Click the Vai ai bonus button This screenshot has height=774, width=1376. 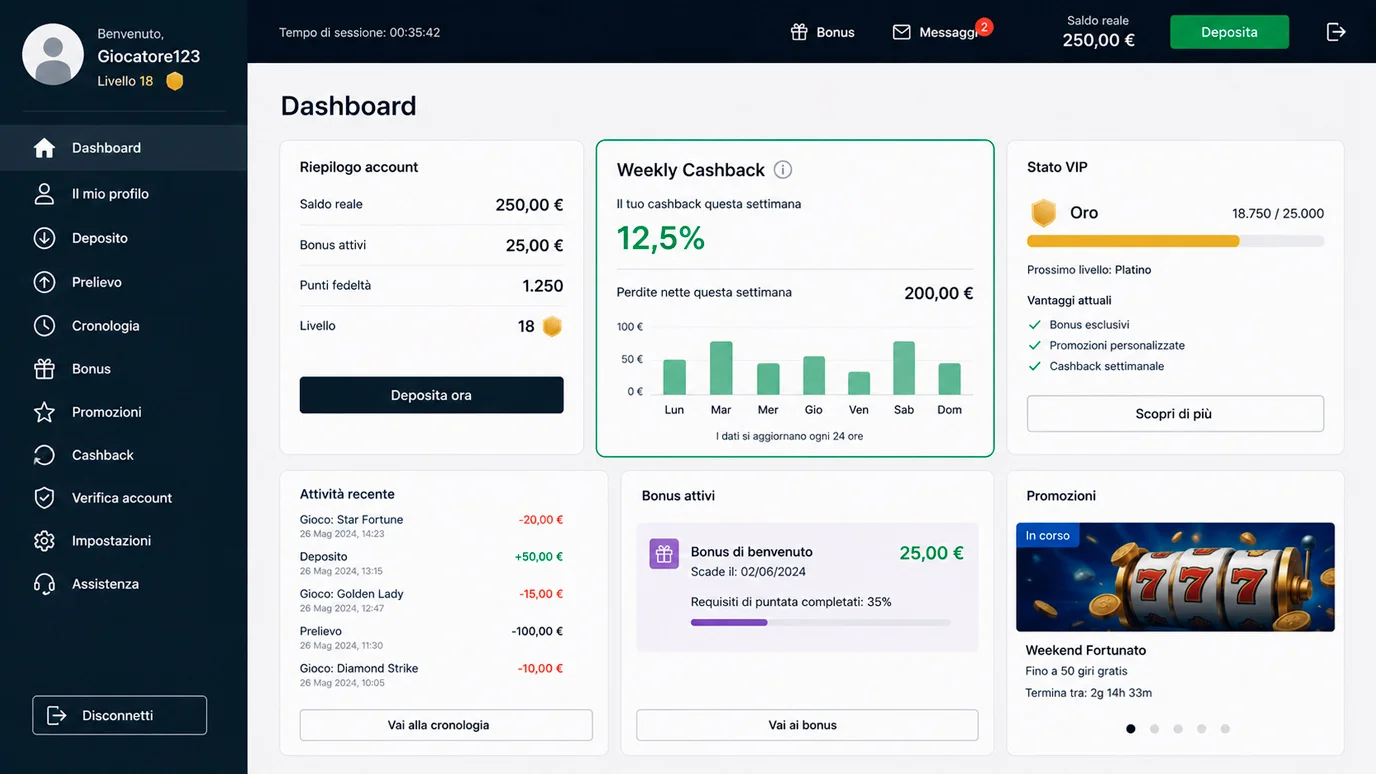[x=807, y=725]
